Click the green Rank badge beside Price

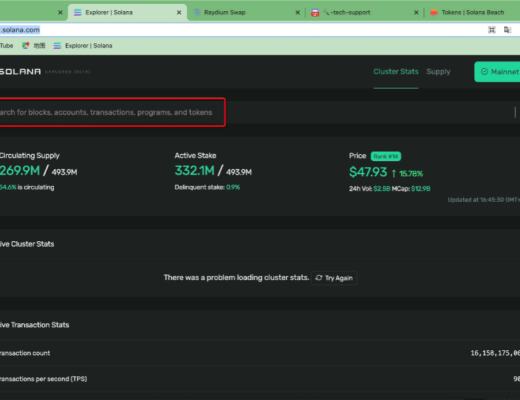coord(386,156)
